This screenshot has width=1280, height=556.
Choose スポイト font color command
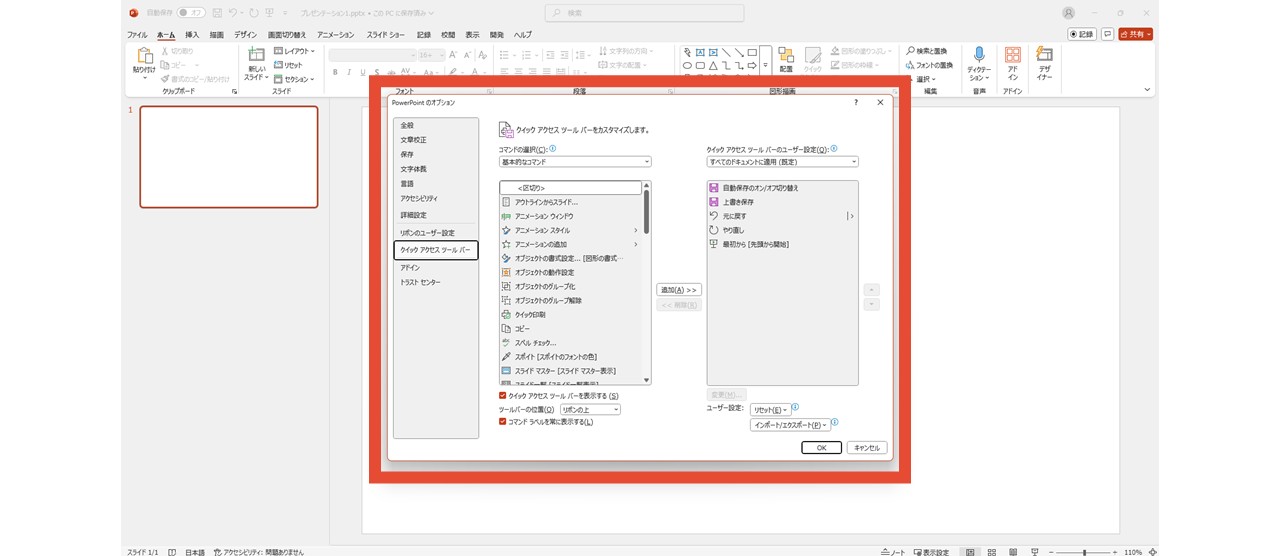(x=570, y=357)
